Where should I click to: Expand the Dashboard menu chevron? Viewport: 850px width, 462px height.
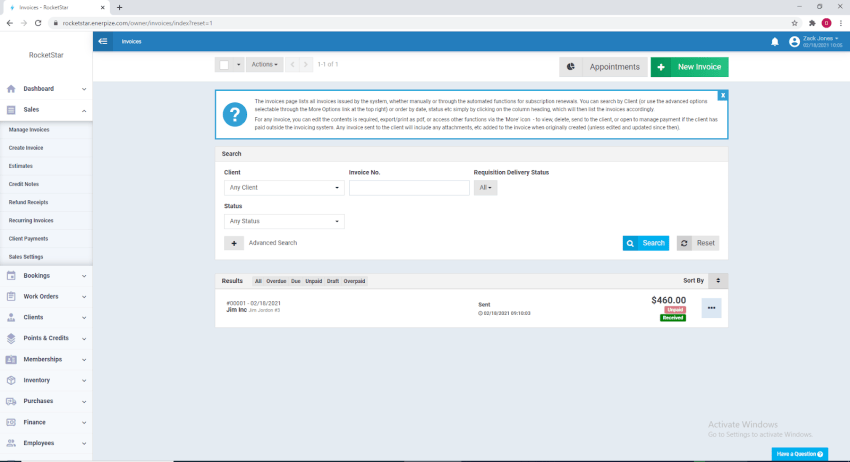click(84, 89)
